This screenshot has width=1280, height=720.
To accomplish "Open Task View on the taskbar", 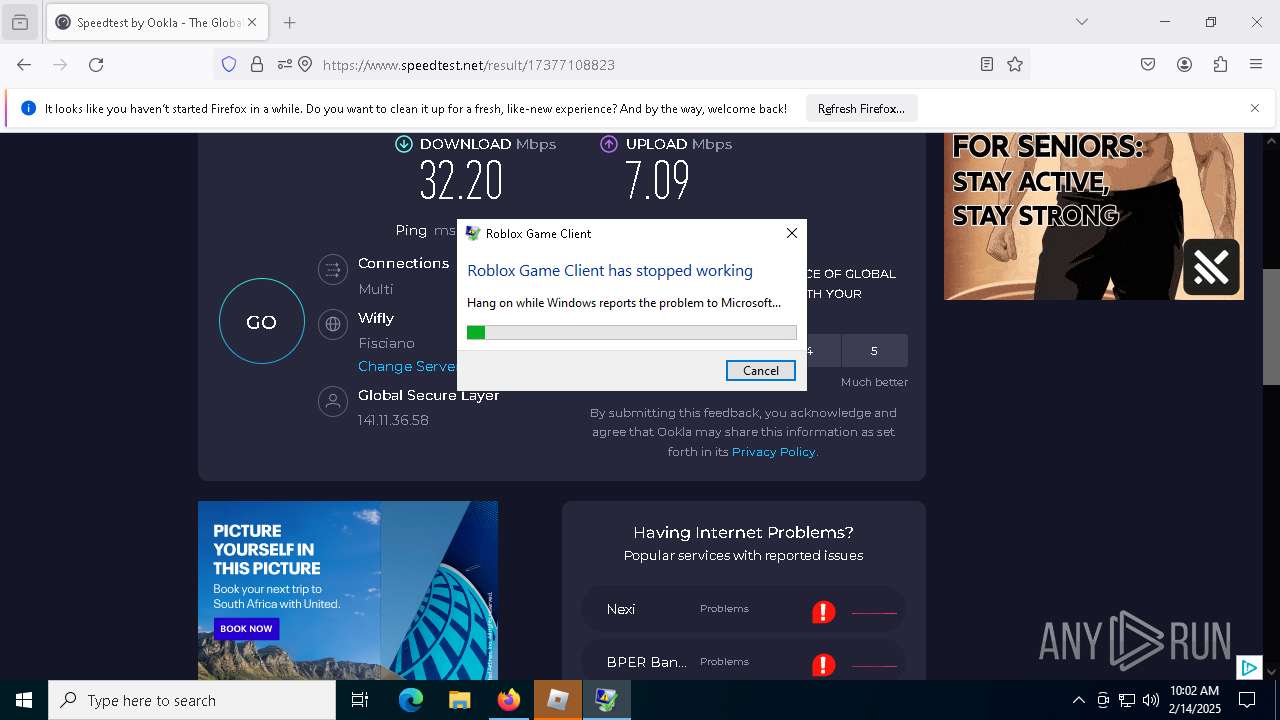I will coord(360,700).
